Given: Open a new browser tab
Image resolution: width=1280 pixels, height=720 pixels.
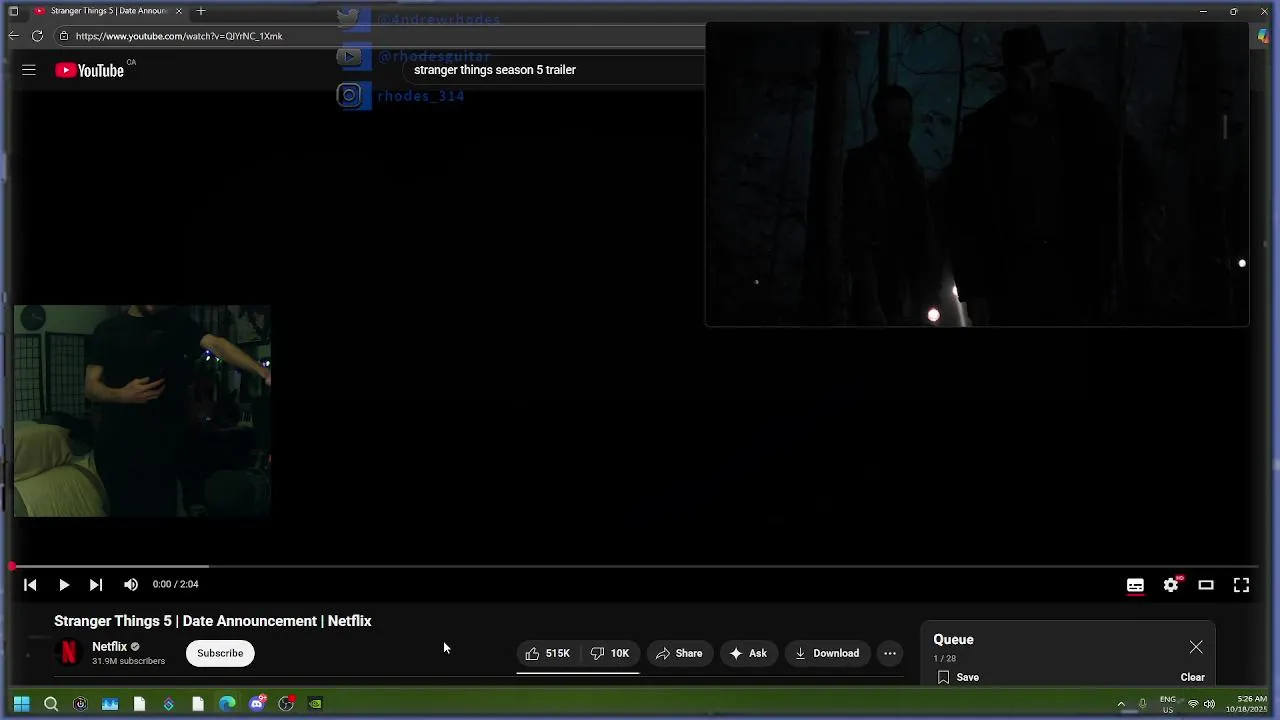Looking at the screenshot, I should 201,11.
